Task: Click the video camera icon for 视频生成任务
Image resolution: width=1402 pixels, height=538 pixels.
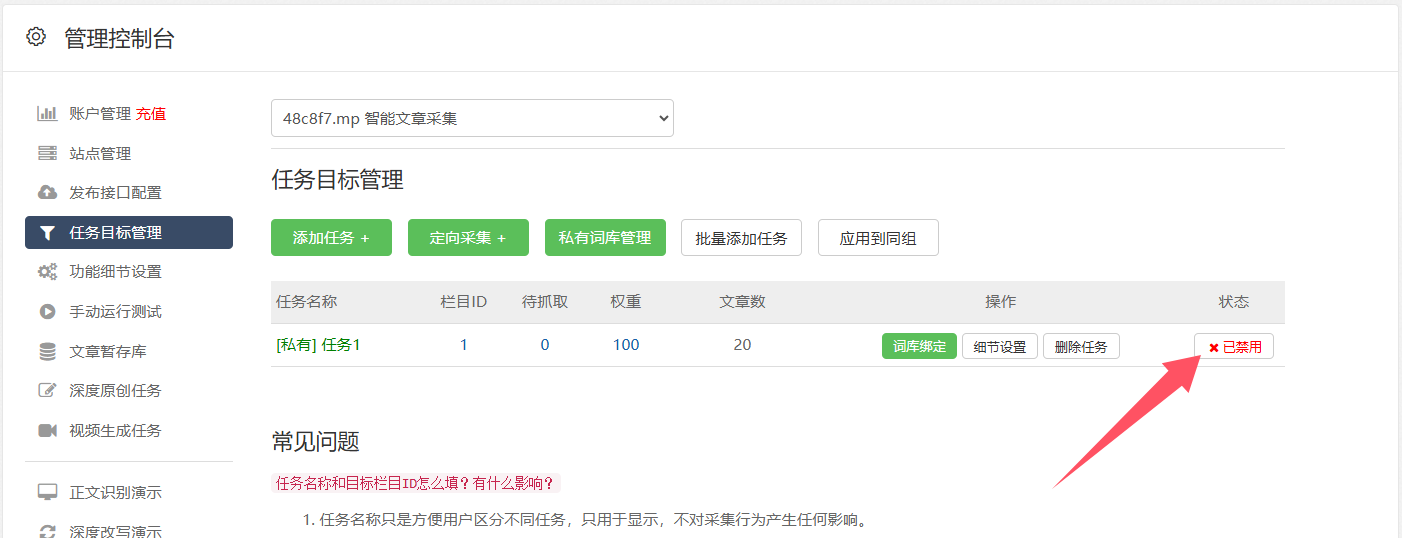Action: tap(47, 430)
